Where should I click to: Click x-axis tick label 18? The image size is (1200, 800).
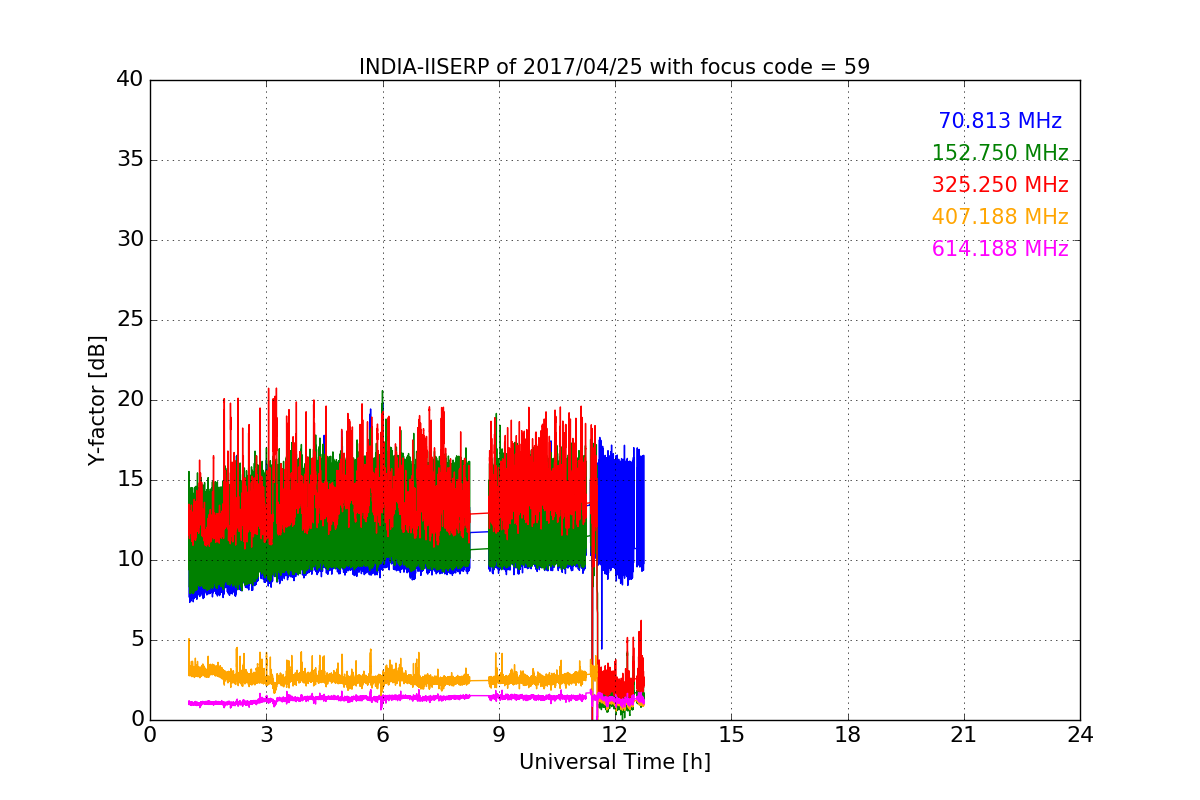pos(848,734)
